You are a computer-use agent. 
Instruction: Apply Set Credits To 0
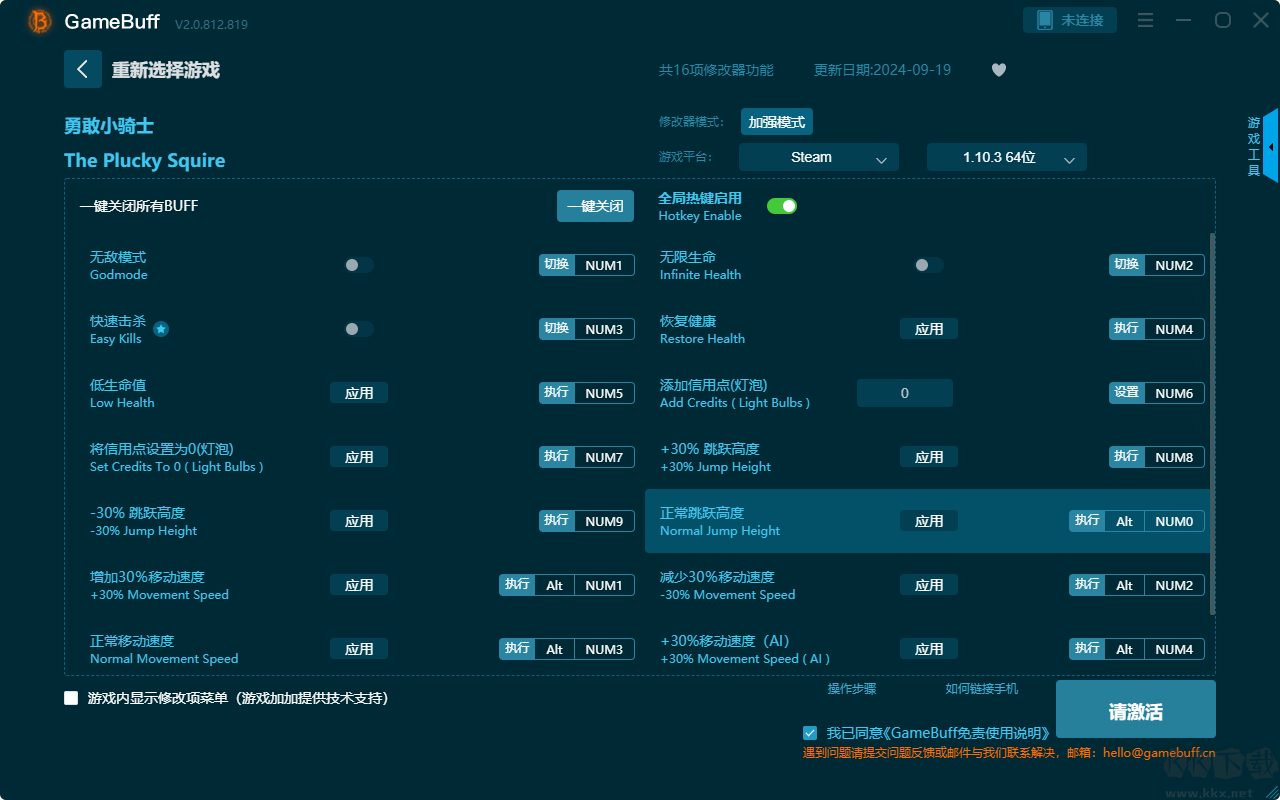pos(359,457)
